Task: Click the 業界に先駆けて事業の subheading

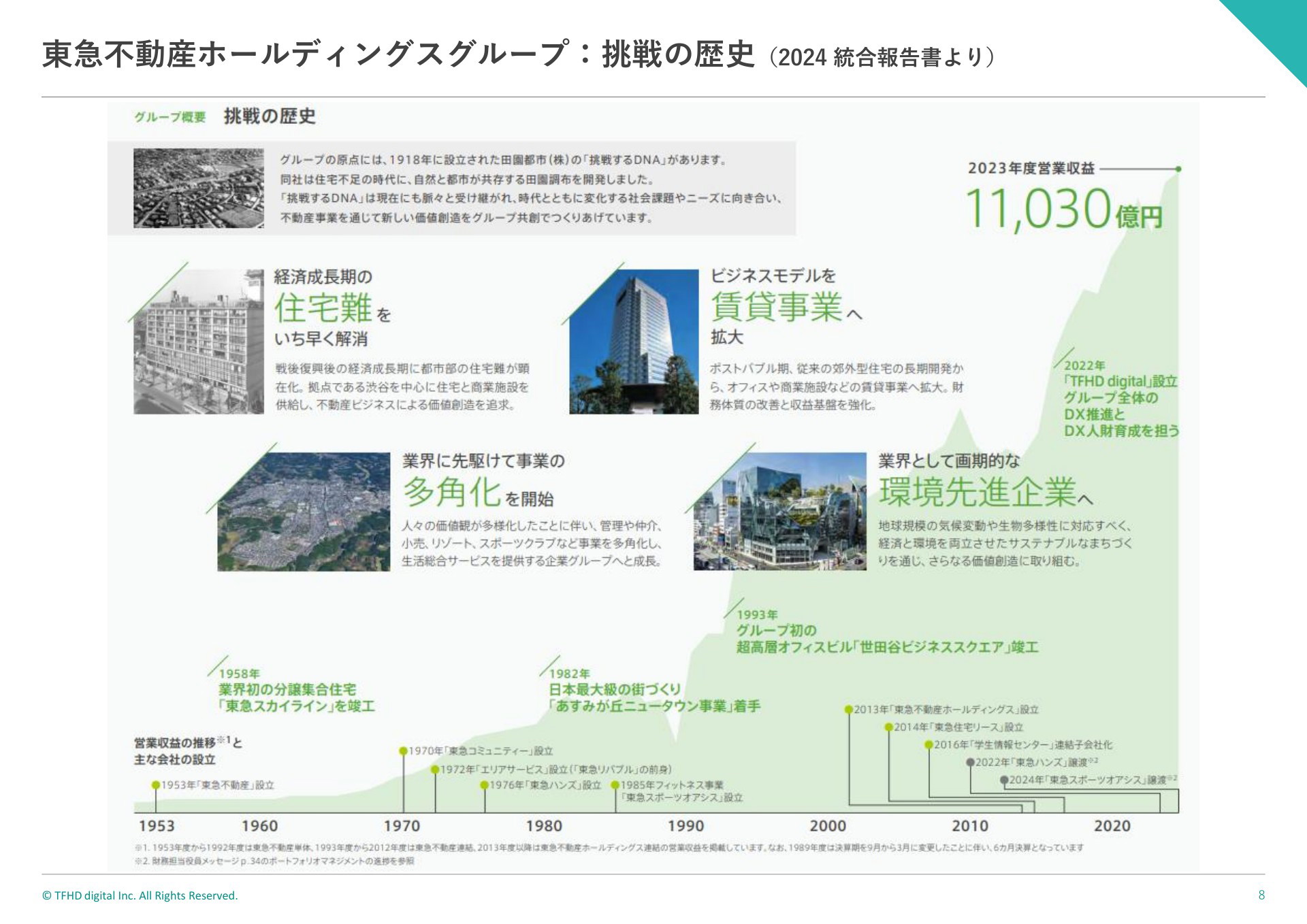Action: click(x=483, y=461)
